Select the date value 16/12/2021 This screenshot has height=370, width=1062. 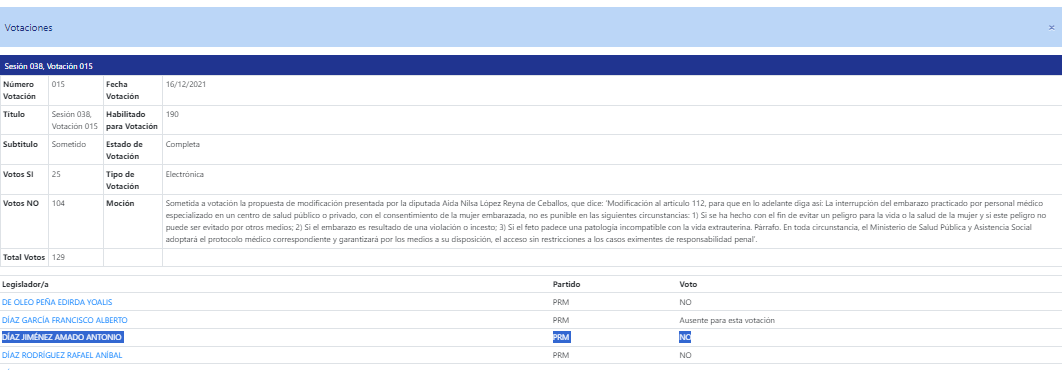(x=186, y=85)
